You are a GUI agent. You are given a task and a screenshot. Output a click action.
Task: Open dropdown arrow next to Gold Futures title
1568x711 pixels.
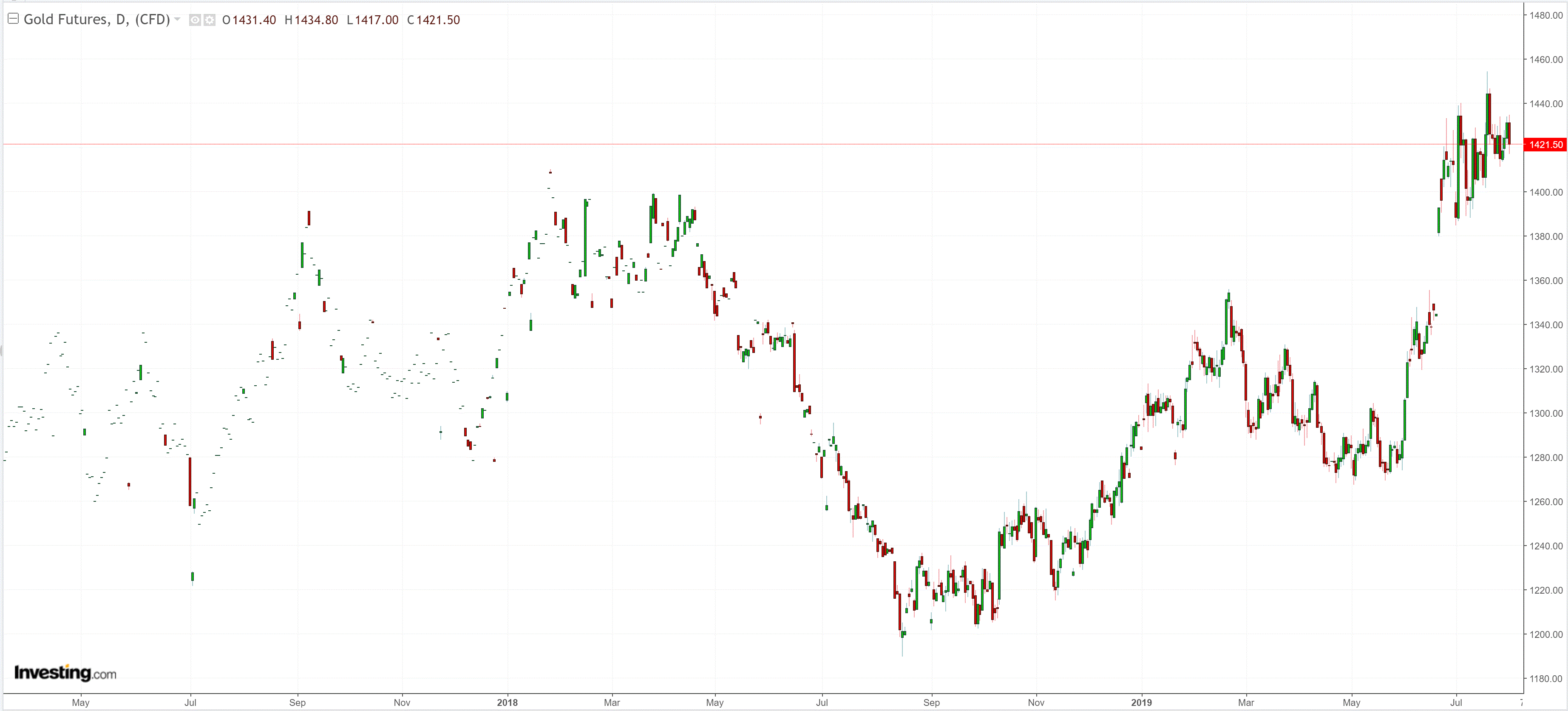177,20
